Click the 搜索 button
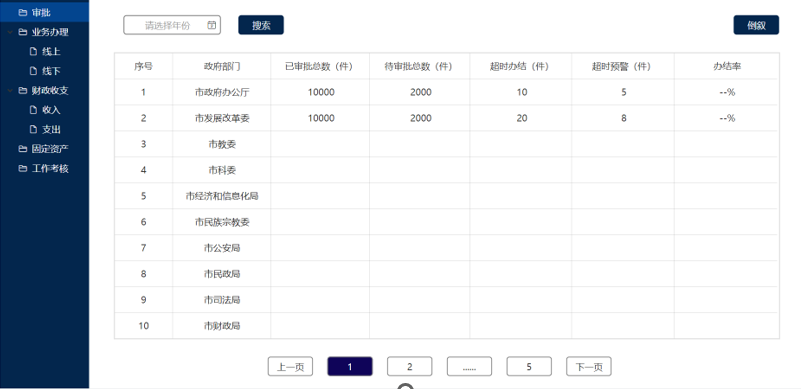The height and width of the screenshot is (389, 801). [x=261, y=25]
